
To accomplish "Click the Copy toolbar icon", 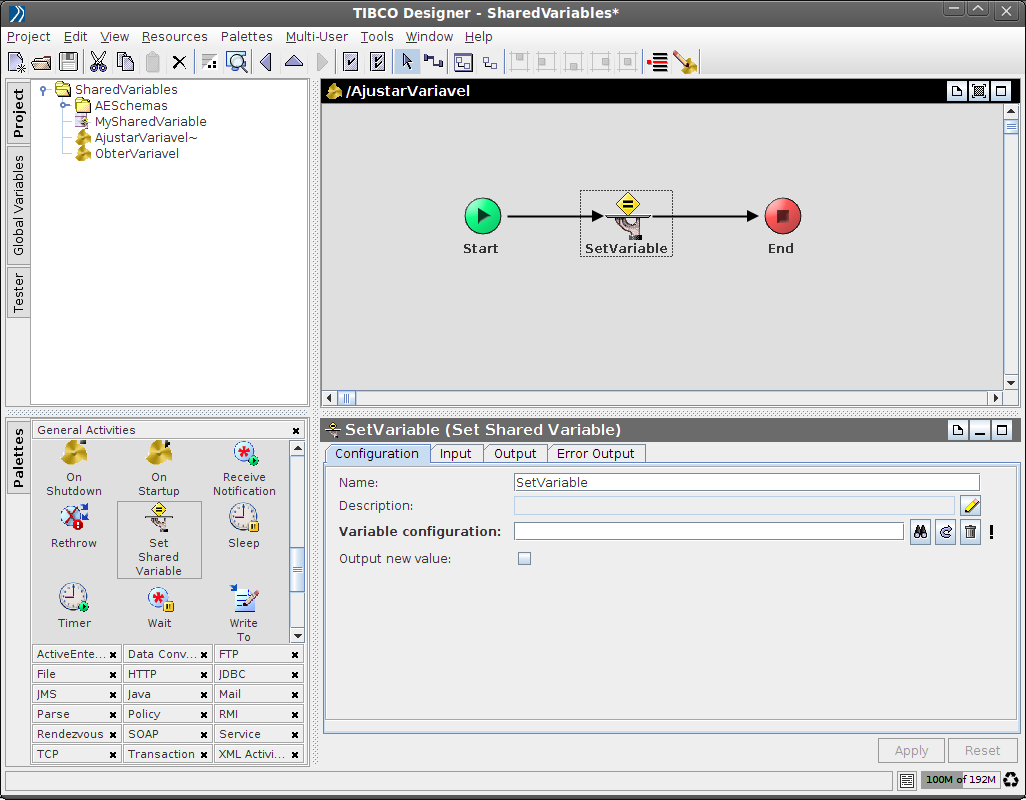I will (125, 62).
